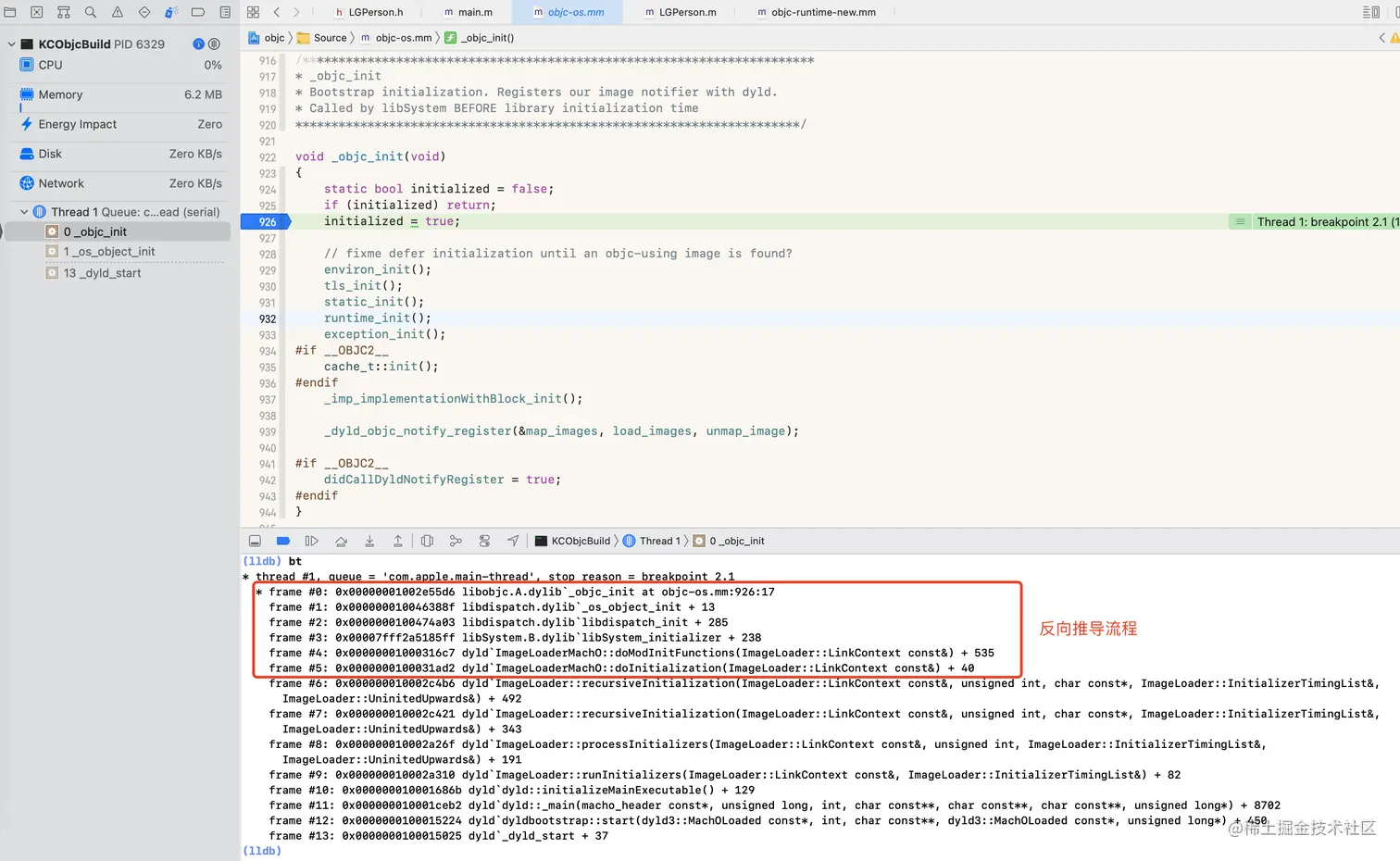Click the frame #3 libSystem_initializer line
Screen dimensions: 1400x861
click(516, 638)
